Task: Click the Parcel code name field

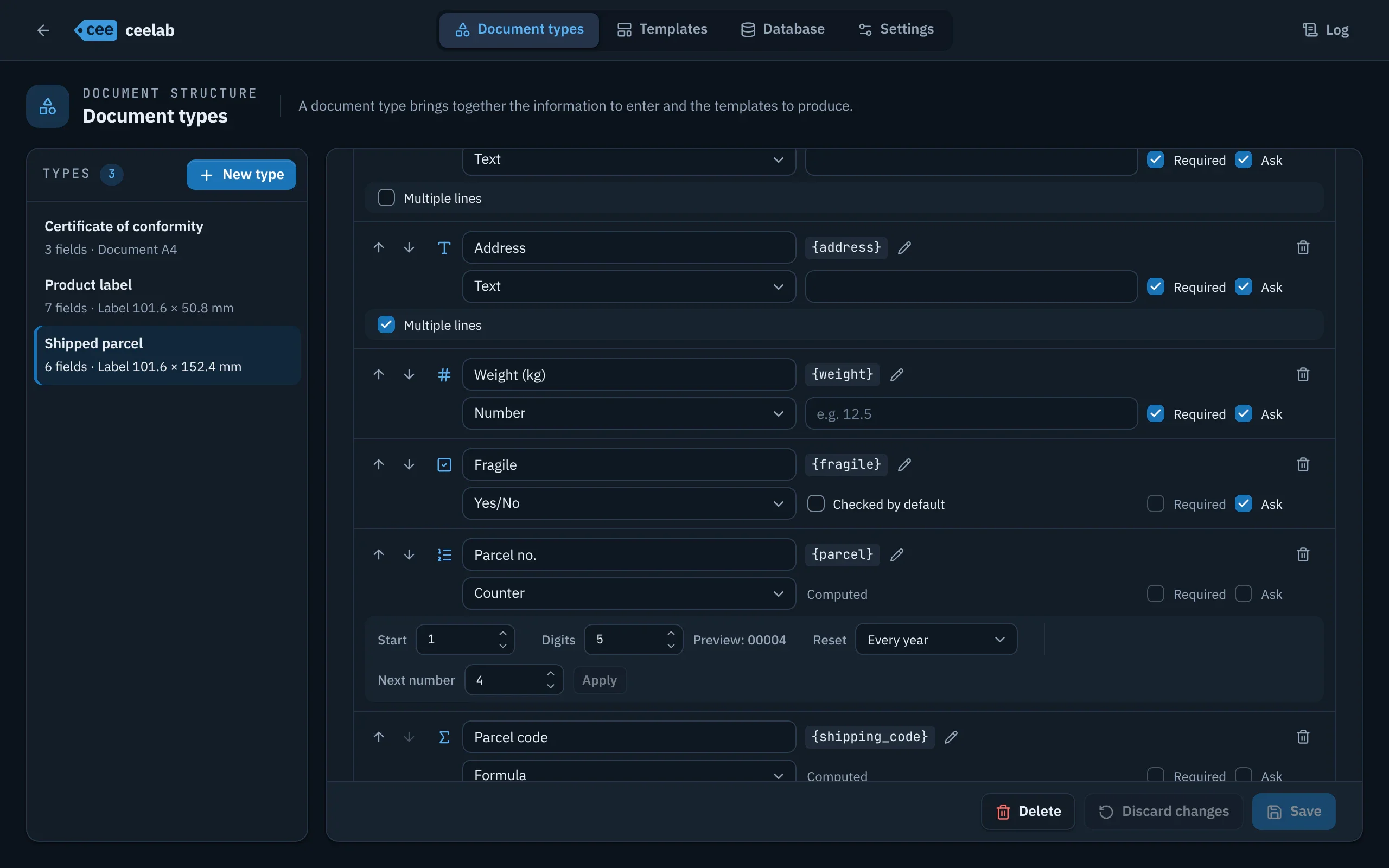Action: pos(629,737)
